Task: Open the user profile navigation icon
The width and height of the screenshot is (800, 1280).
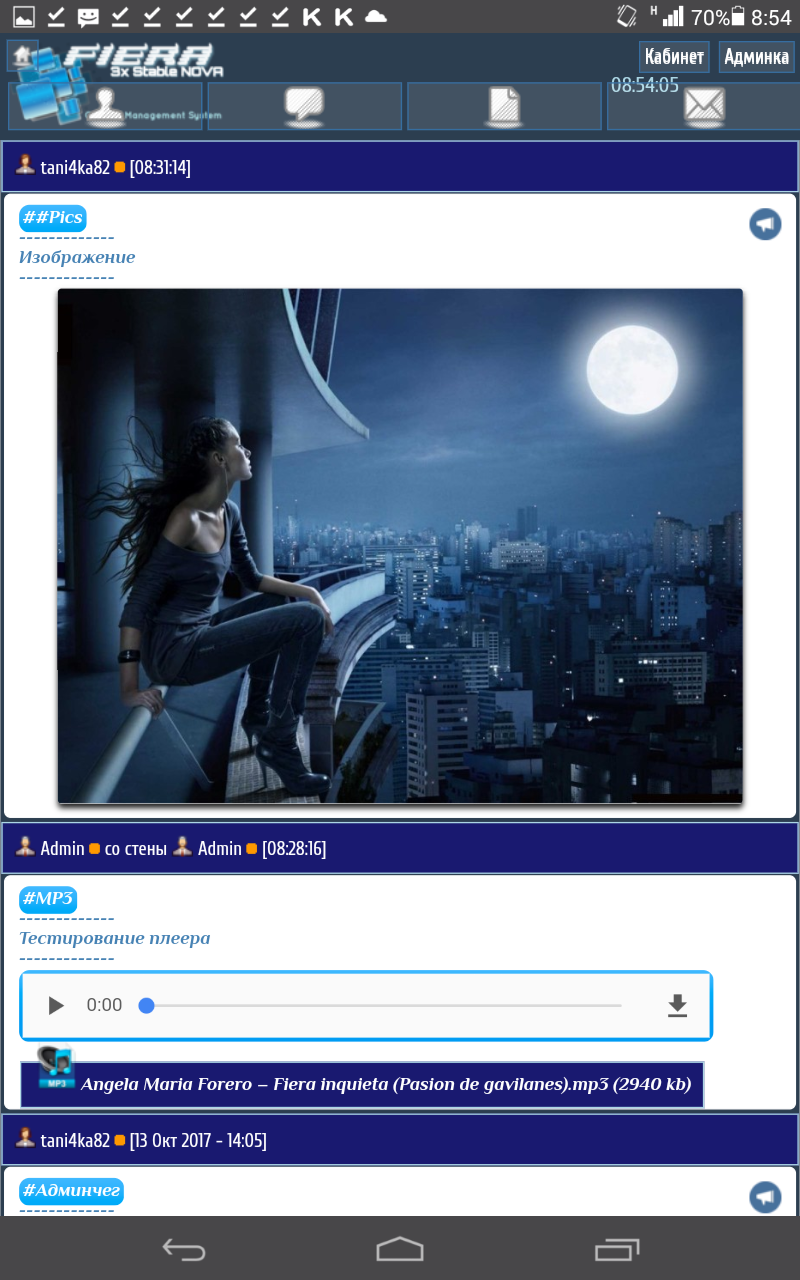Action: click(x=105, y=106)
